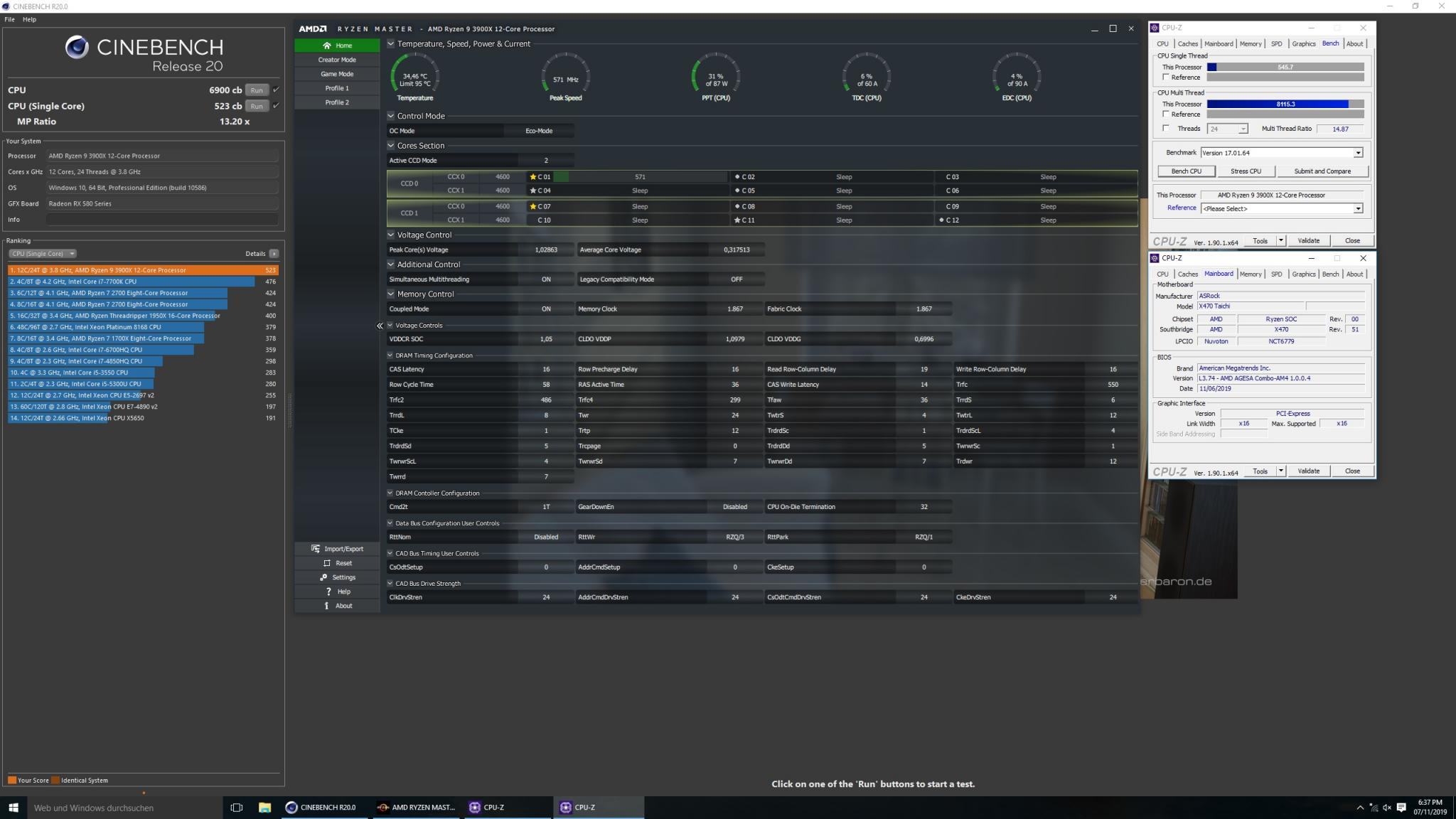Viewport: 1456px width, 819px height.
Task: Enable Multi Thread Reference checkbox in CPU-Z
Action: click(1166, 114)
